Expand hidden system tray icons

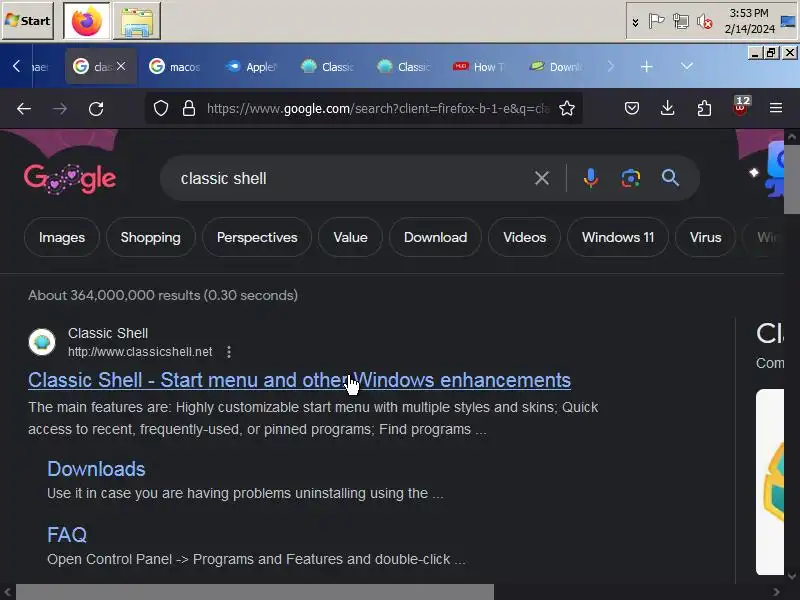[636, 22]
